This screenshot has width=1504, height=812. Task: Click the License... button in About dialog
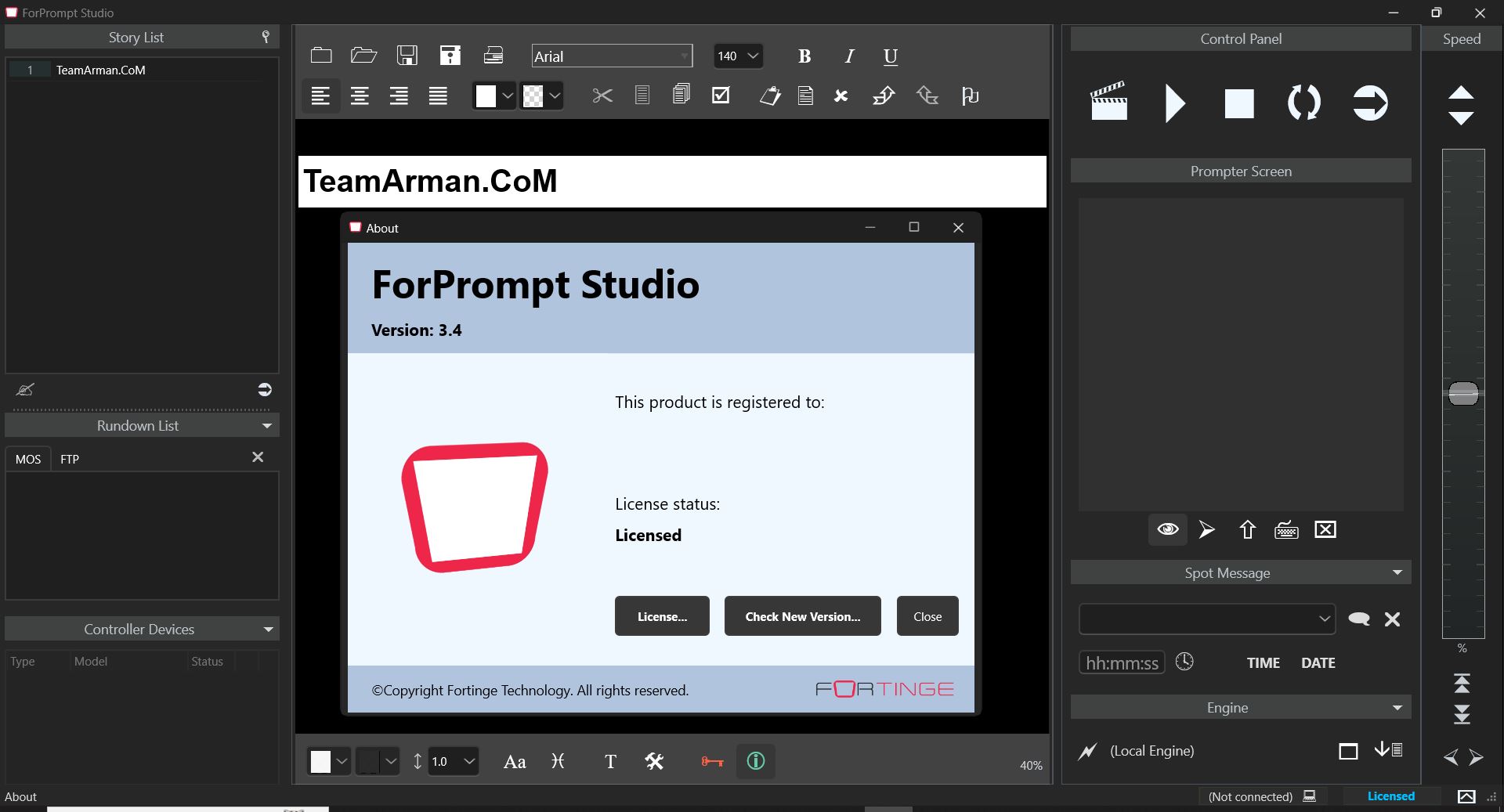(662, 616)
